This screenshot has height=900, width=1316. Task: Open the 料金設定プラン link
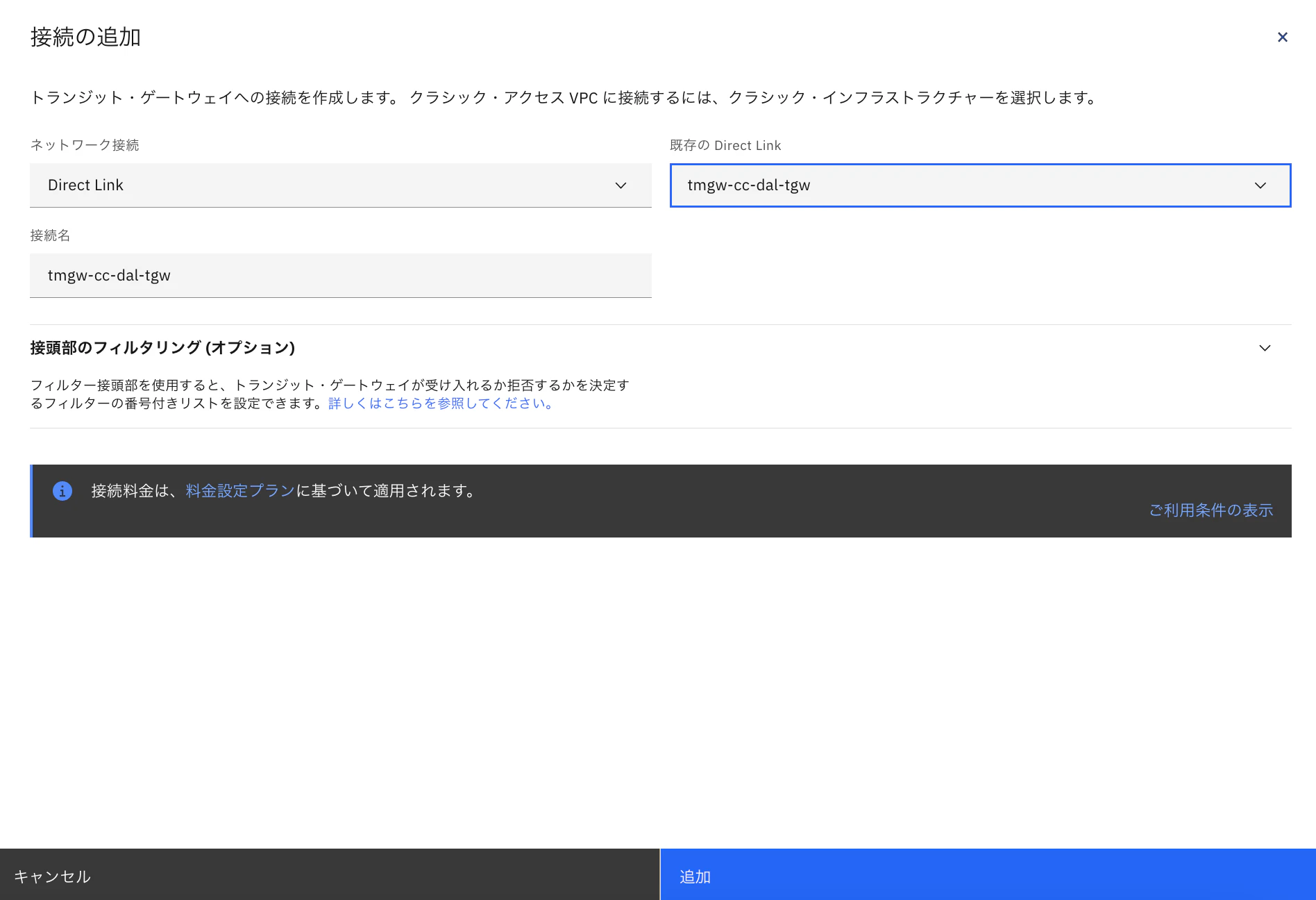click(x=241, y=491)
